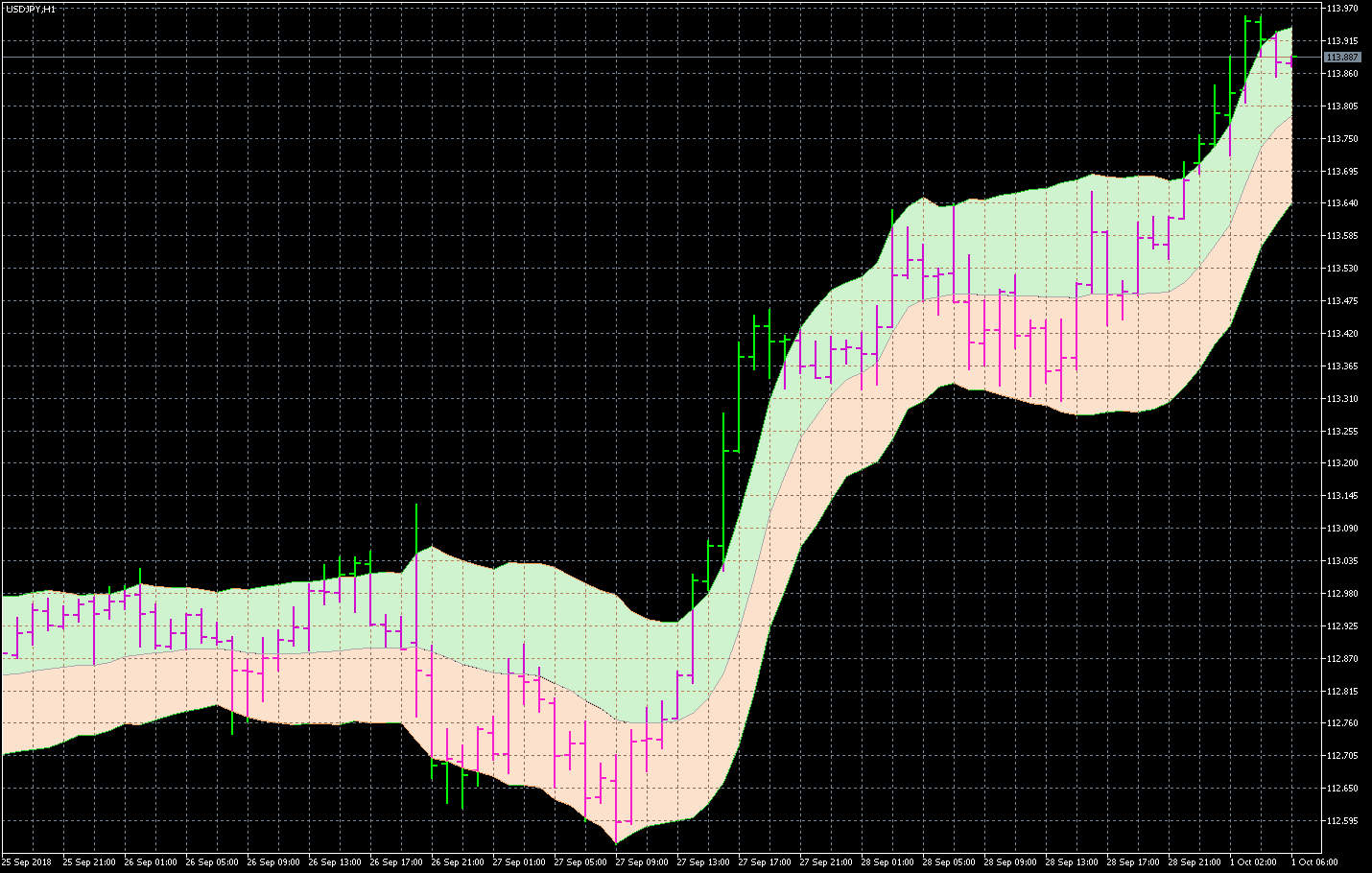
Task: Click the 112.595 price scale label
Action: pyautogui.click(x=1341, y=821)
